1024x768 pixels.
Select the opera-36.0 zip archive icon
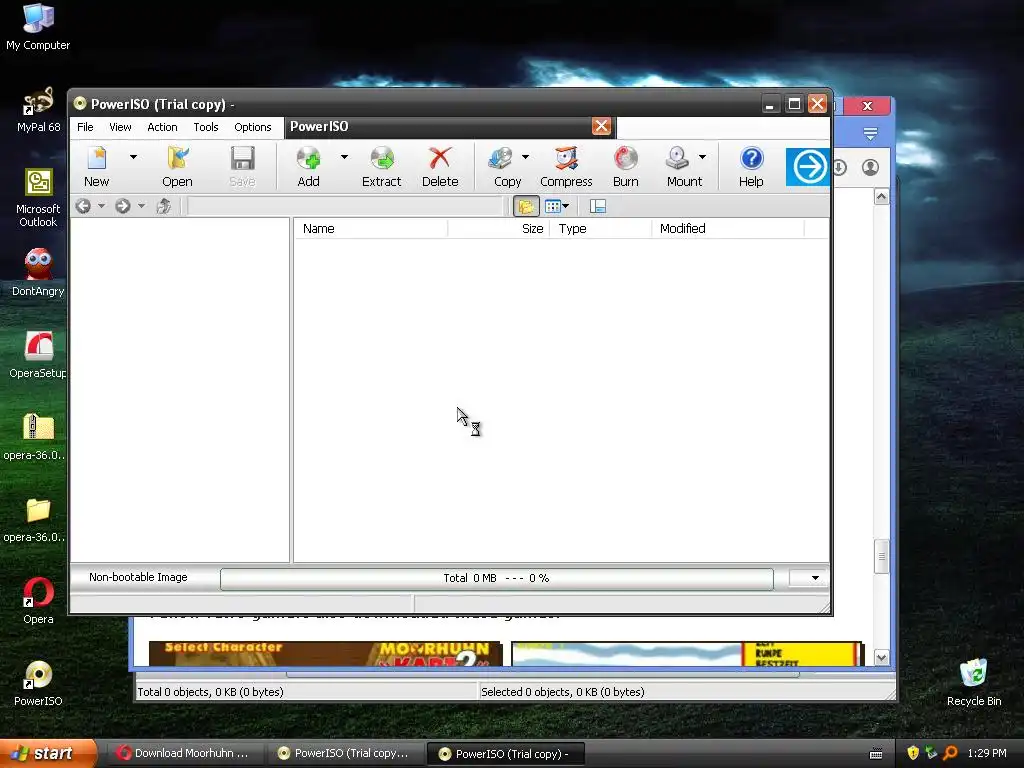click(x=38, y=436)
